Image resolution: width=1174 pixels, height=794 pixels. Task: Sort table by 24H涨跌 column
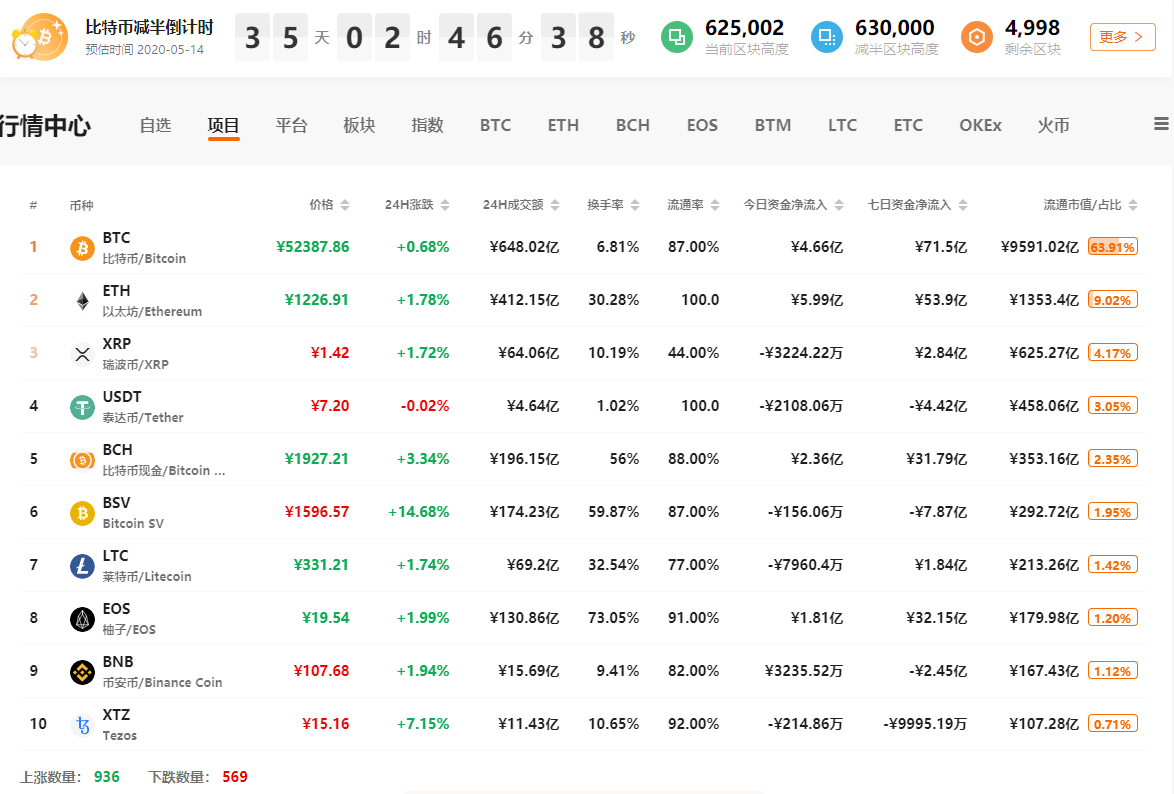417,204
